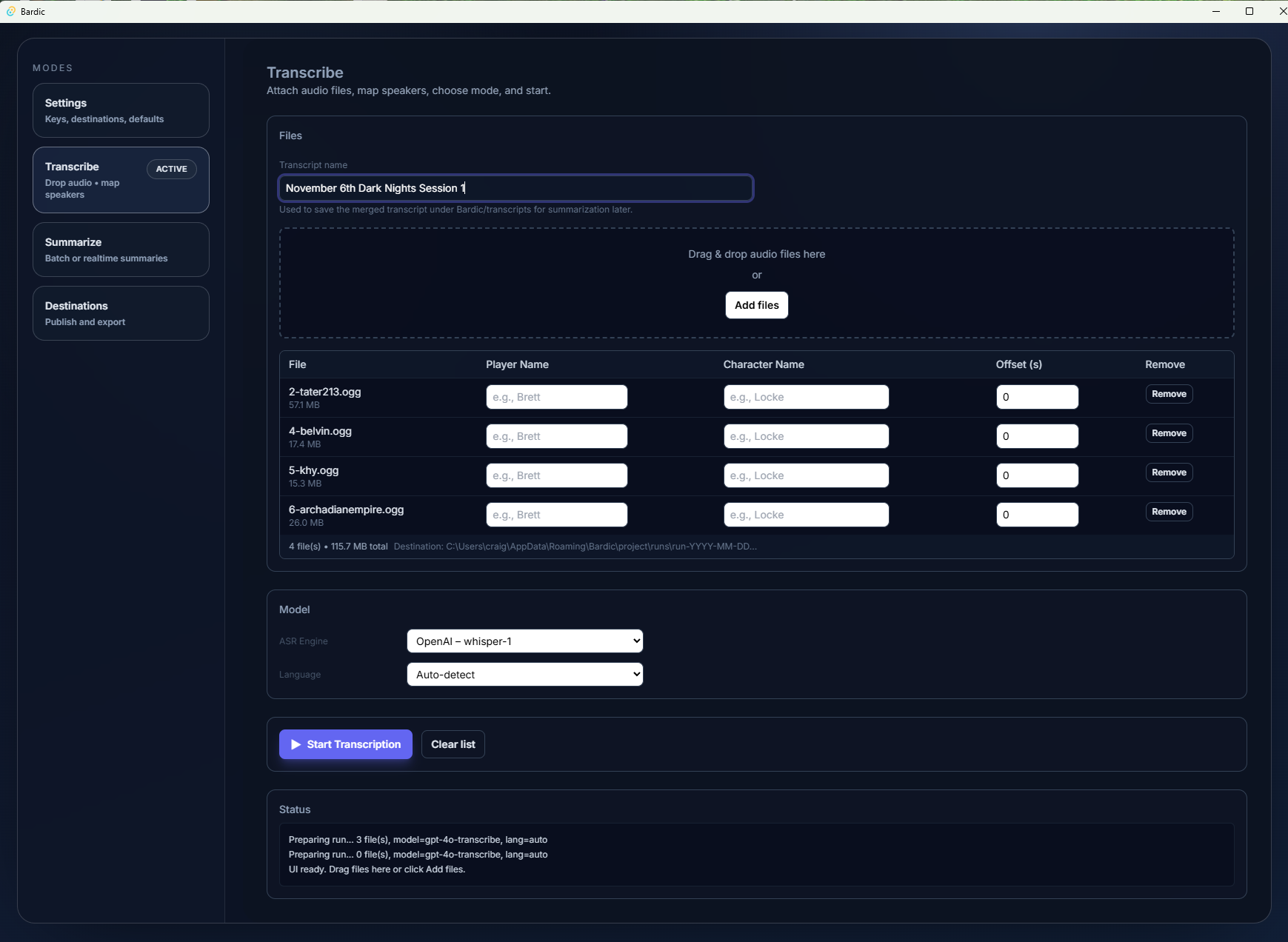Click the 'Model' section heading
The width and height of the screenshot is (1288, 942).
tap(294, 609)
